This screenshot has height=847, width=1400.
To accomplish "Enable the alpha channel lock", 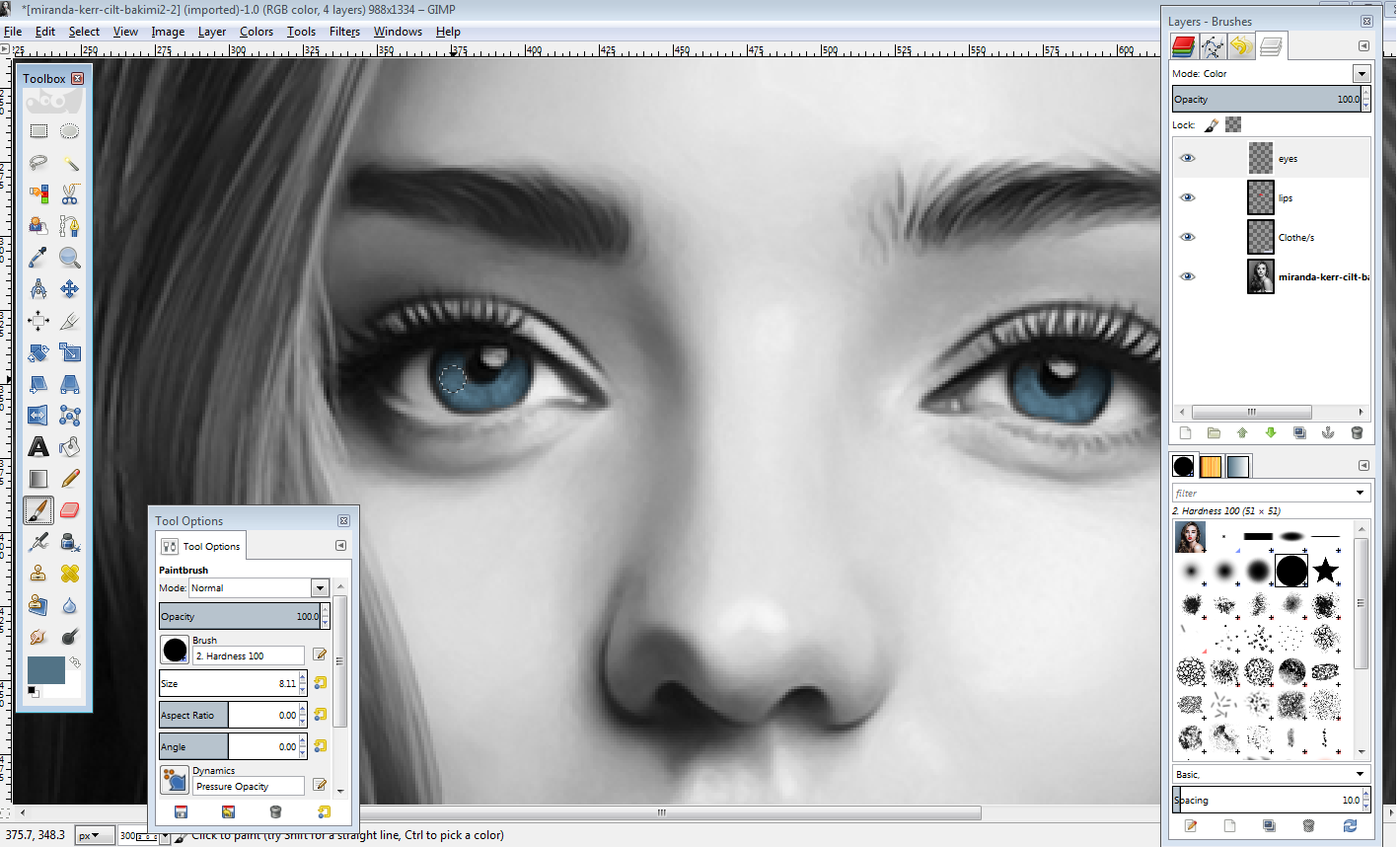I will click(x=1231, y=124).
